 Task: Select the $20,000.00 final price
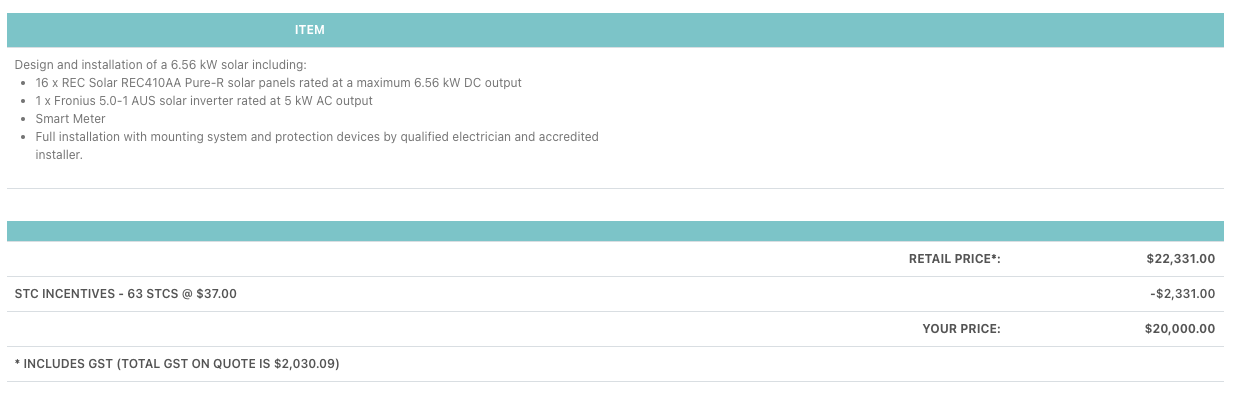pos(1180,329)
